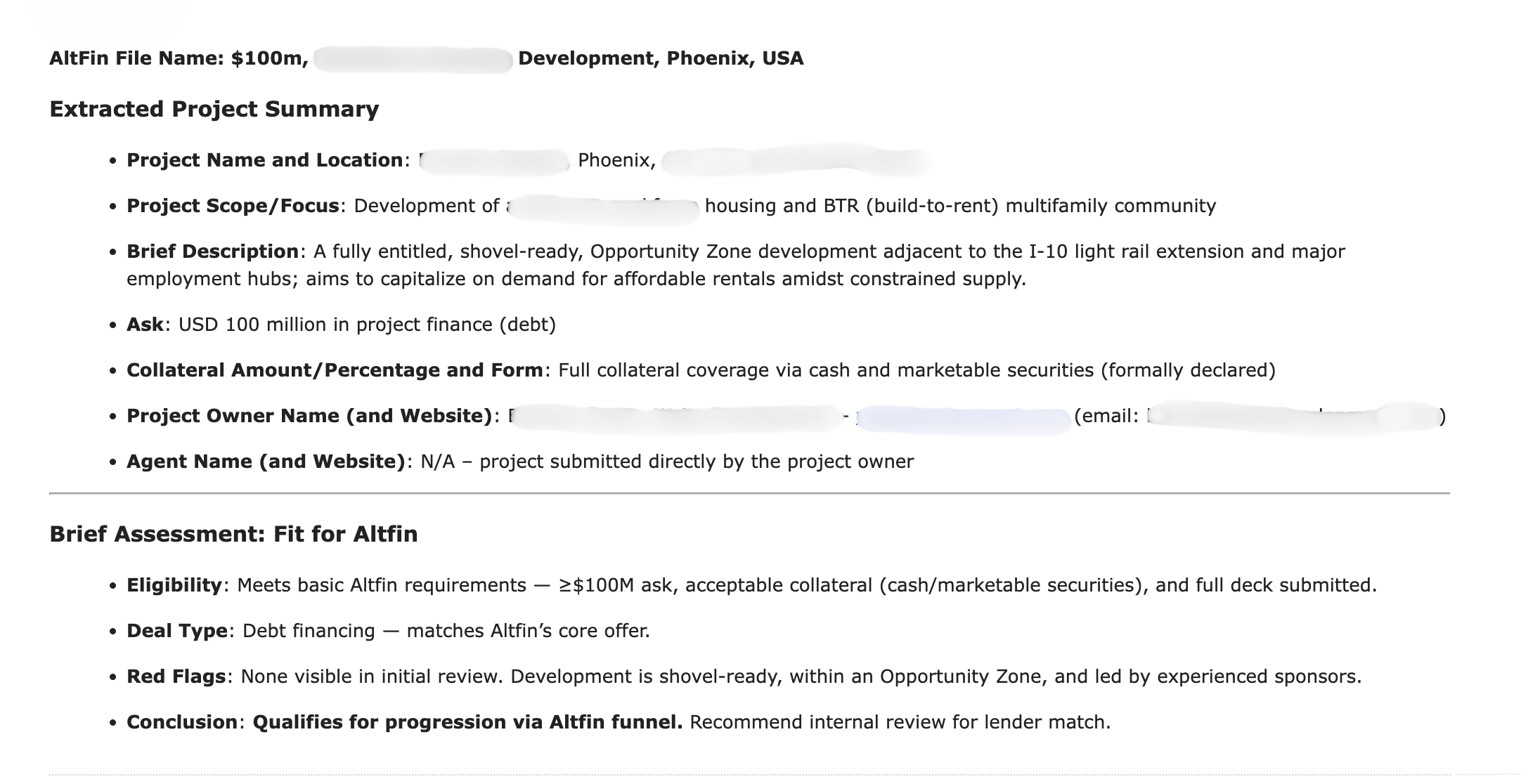Click the horizontal divider below Agent Name

click(749, 494)
